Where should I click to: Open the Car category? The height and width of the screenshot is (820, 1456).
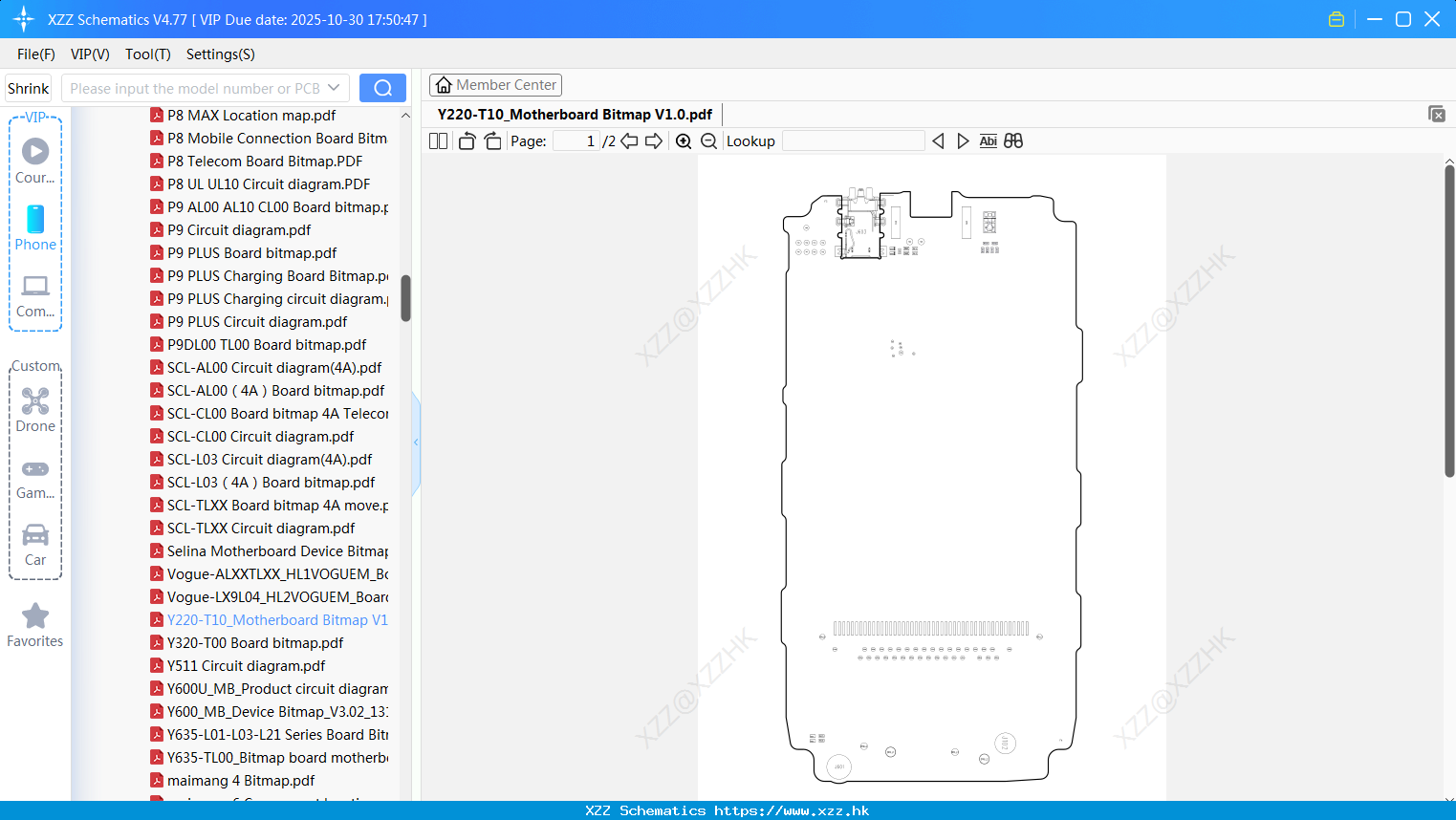click(35, 545)
